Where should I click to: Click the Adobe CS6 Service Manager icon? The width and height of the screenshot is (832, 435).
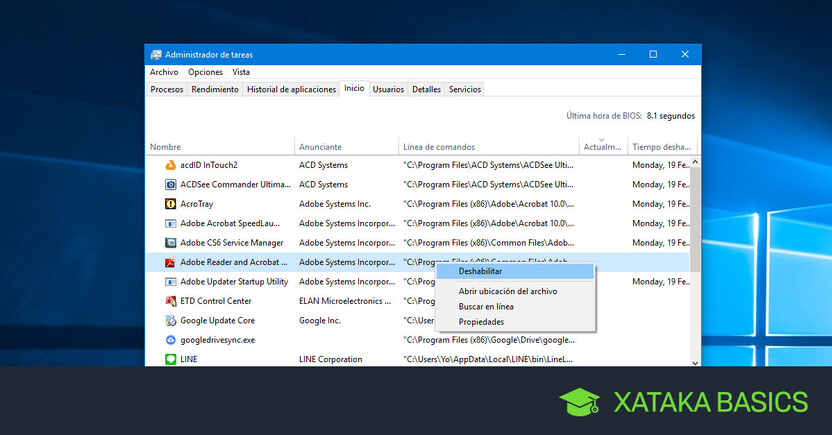[x=171, y=243]
